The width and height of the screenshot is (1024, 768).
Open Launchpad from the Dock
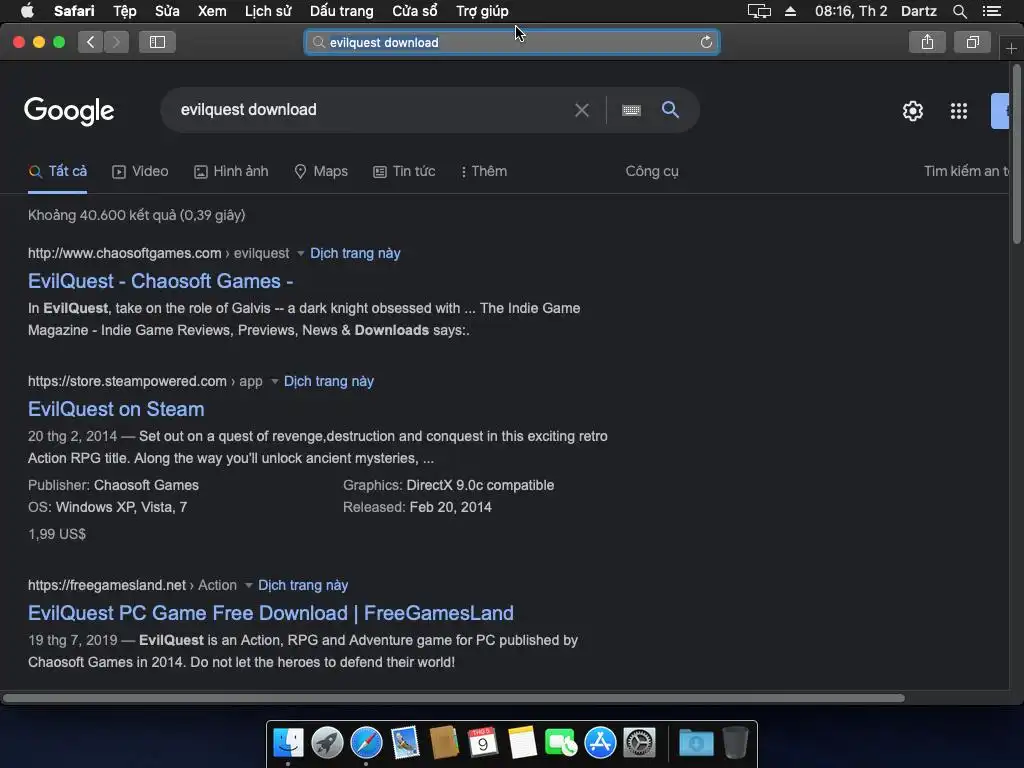click(x=327, y=743)
